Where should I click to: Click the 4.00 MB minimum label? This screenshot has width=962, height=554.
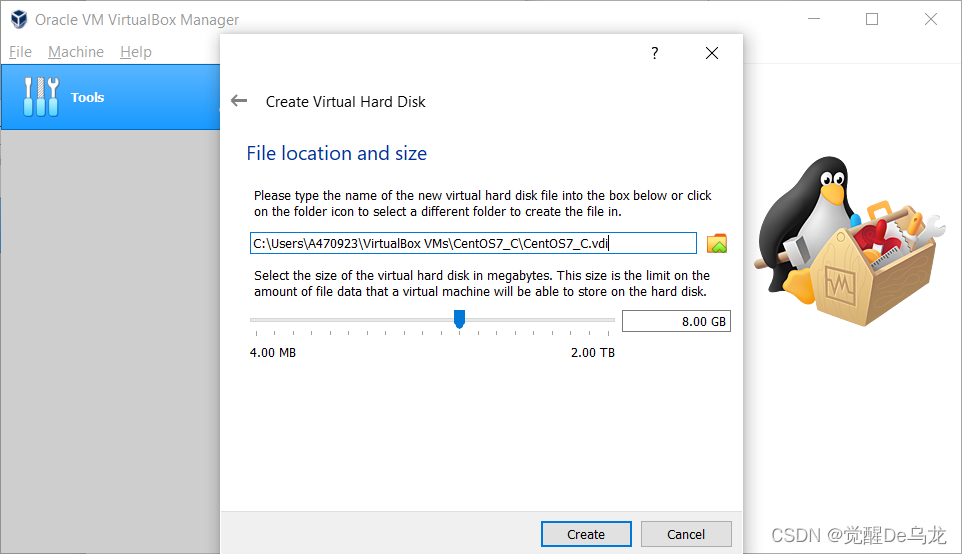point(273,353)
